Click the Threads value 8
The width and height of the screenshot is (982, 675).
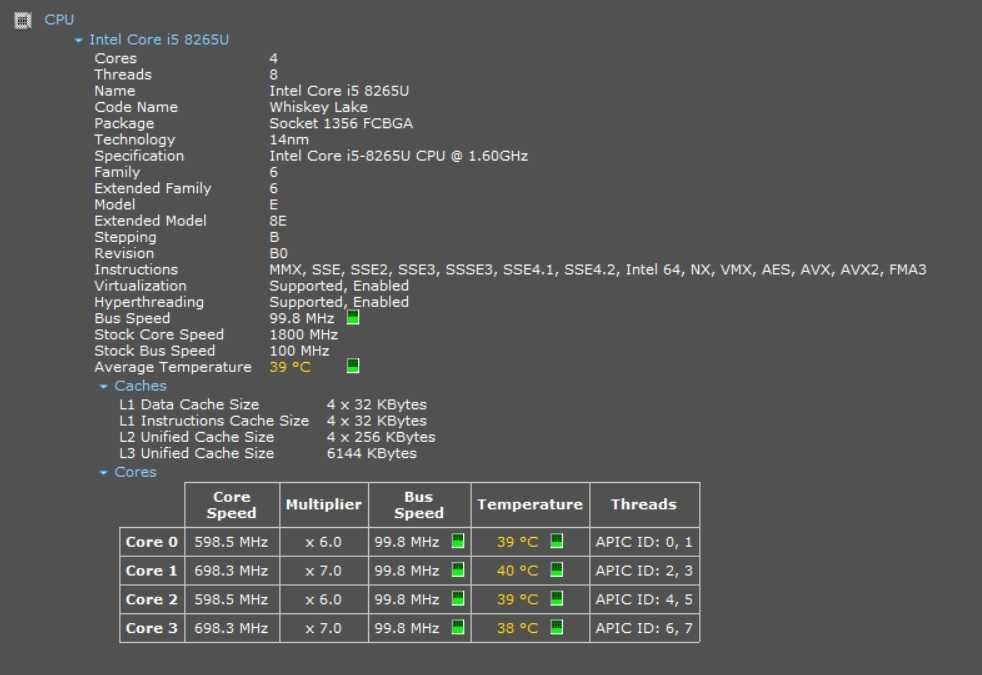click(x=274, y=75)
